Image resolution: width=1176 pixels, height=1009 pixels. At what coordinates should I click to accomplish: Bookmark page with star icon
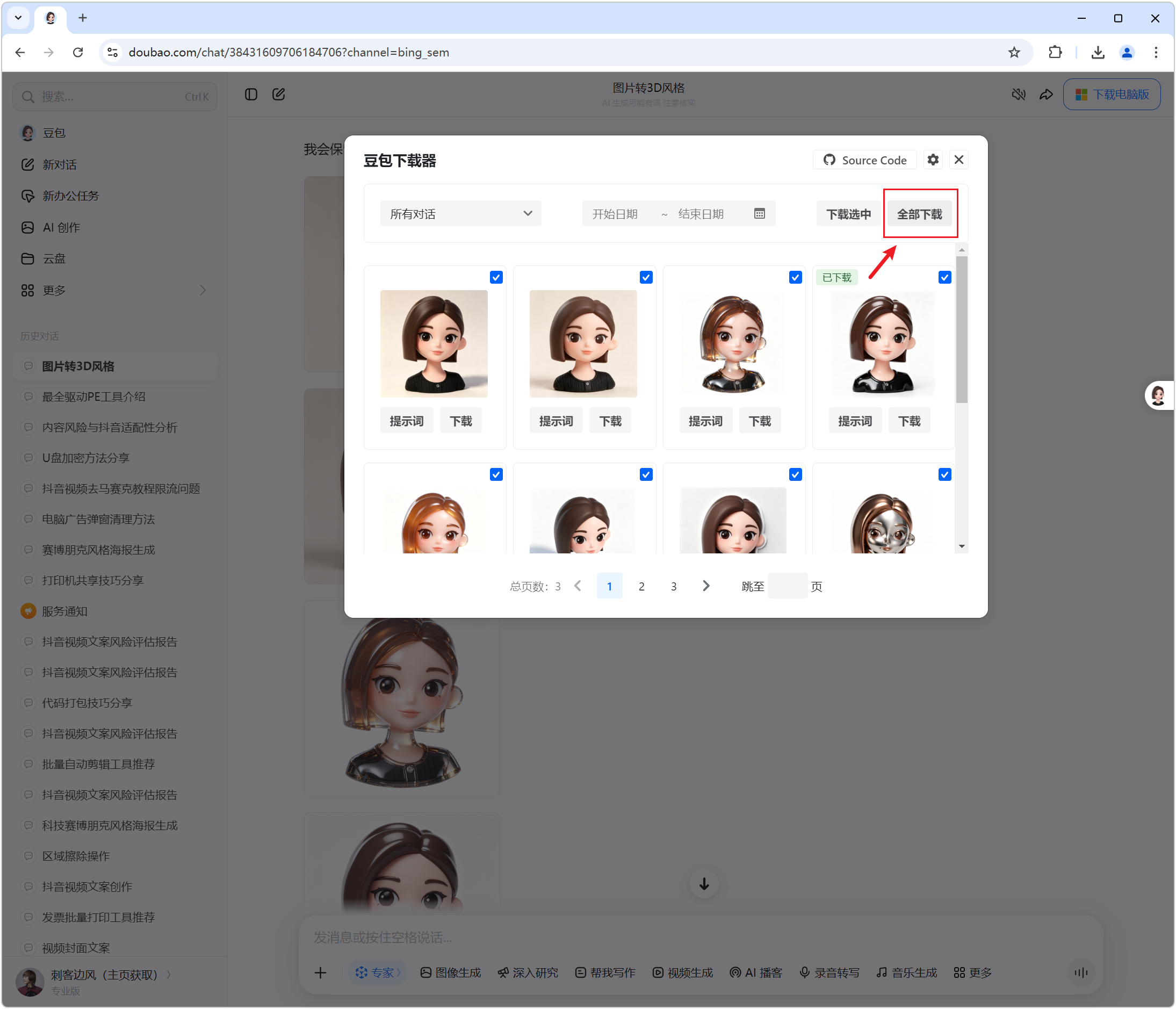1014,52
